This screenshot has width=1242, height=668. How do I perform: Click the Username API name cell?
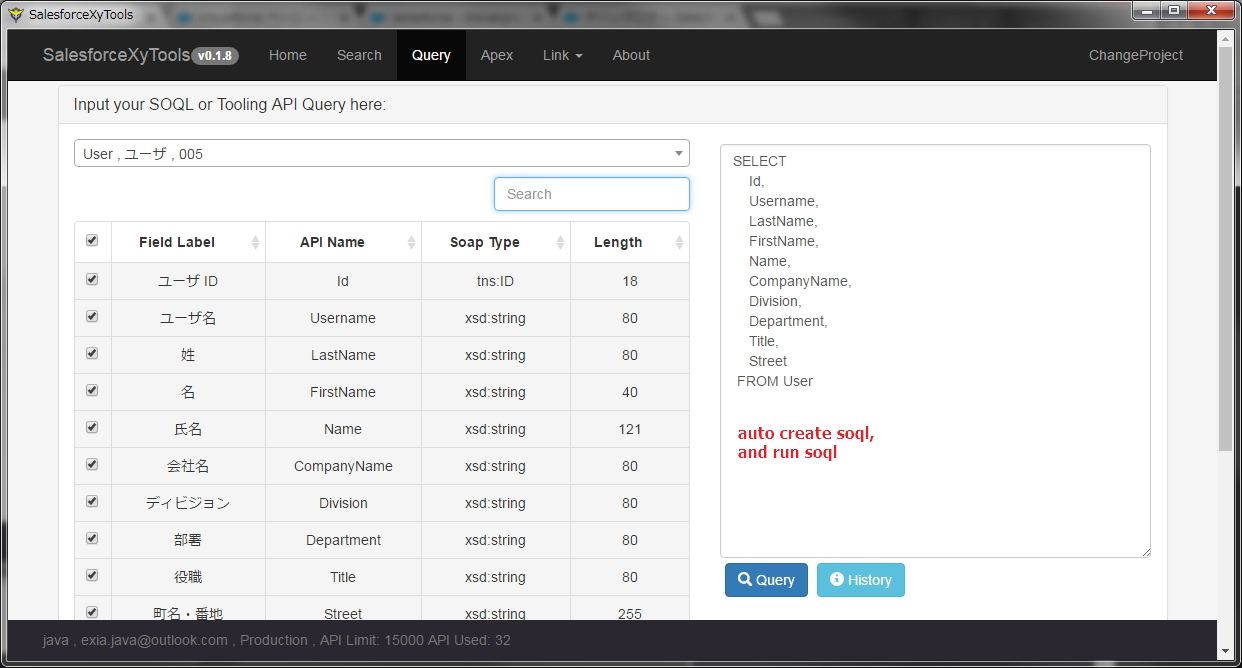click(343, 318)
